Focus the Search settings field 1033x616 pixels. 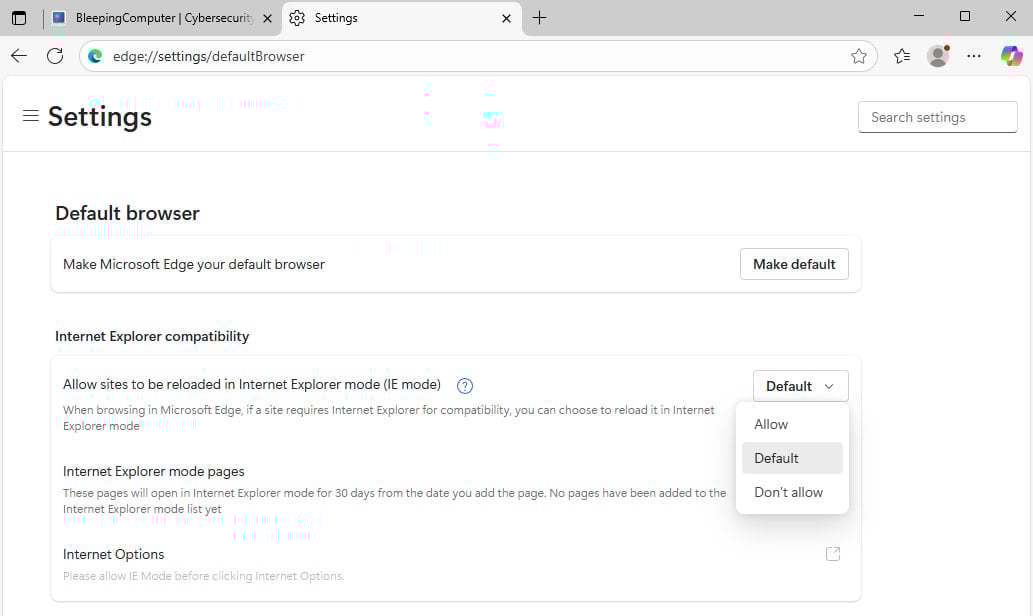(x=937, y=117)
